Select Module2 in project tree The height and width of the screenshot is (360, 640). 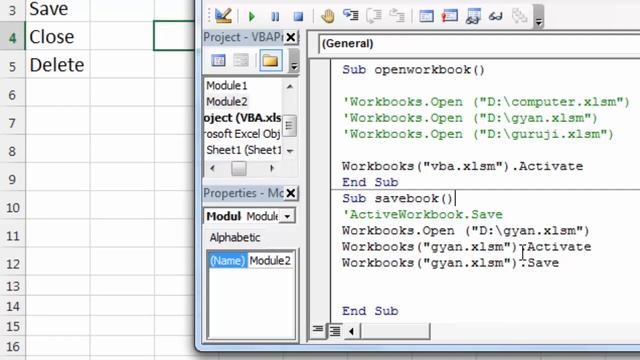(x=227, y=102)
